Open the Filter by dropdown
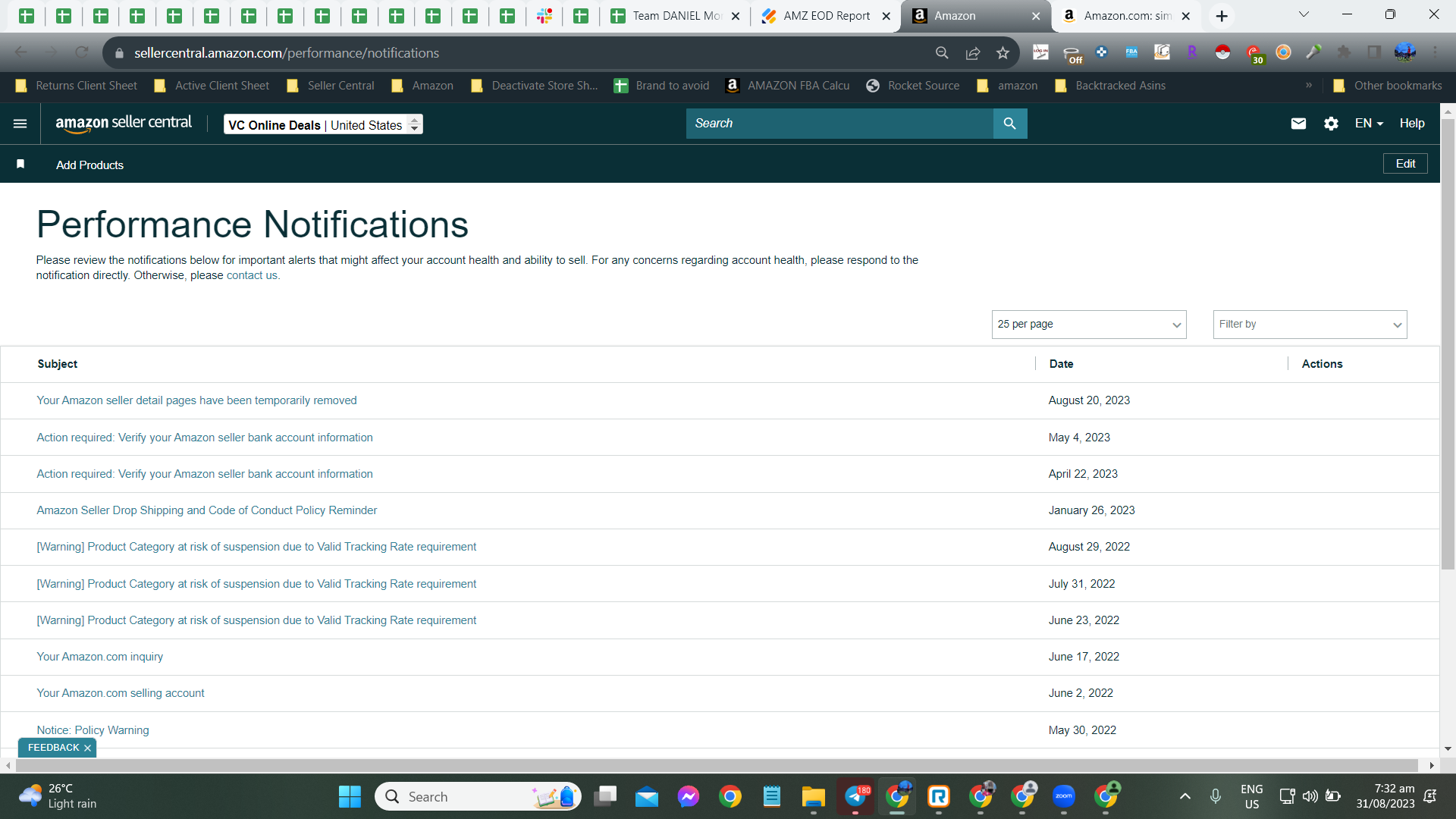 [x=1310, y=325]
